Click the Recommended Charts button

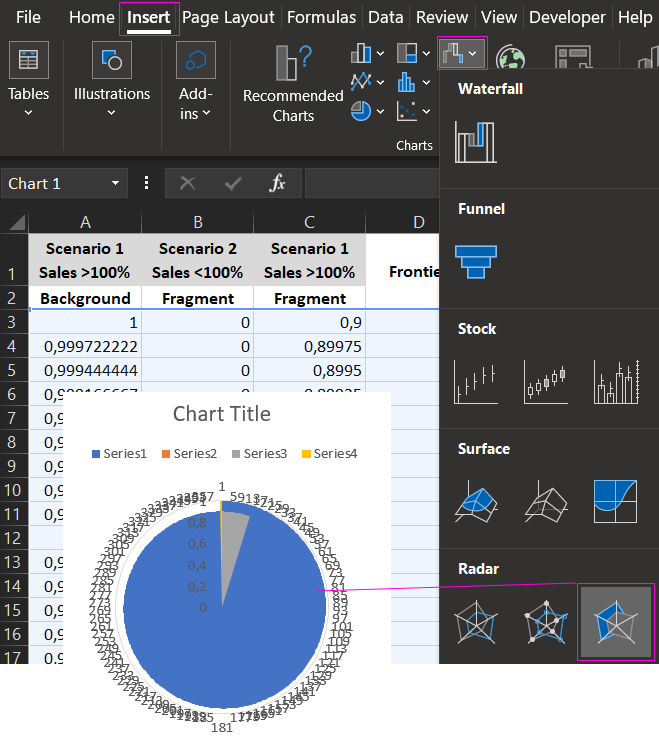(x=293, y=84)
